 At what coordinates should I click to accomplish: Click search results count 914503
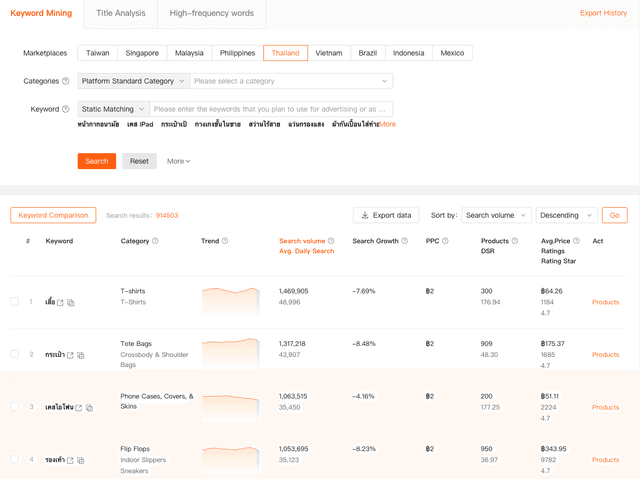167,215
